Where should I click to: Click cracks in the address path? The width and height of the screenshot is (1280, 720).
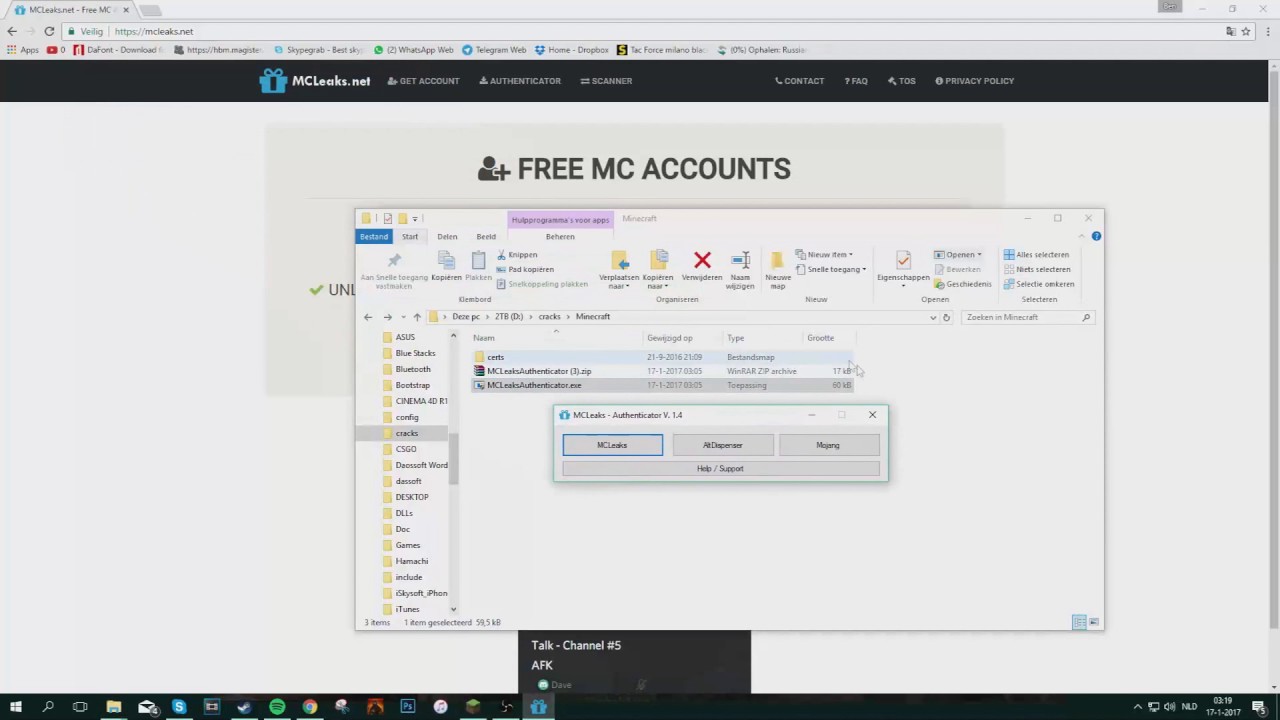(x=550, y=317)
